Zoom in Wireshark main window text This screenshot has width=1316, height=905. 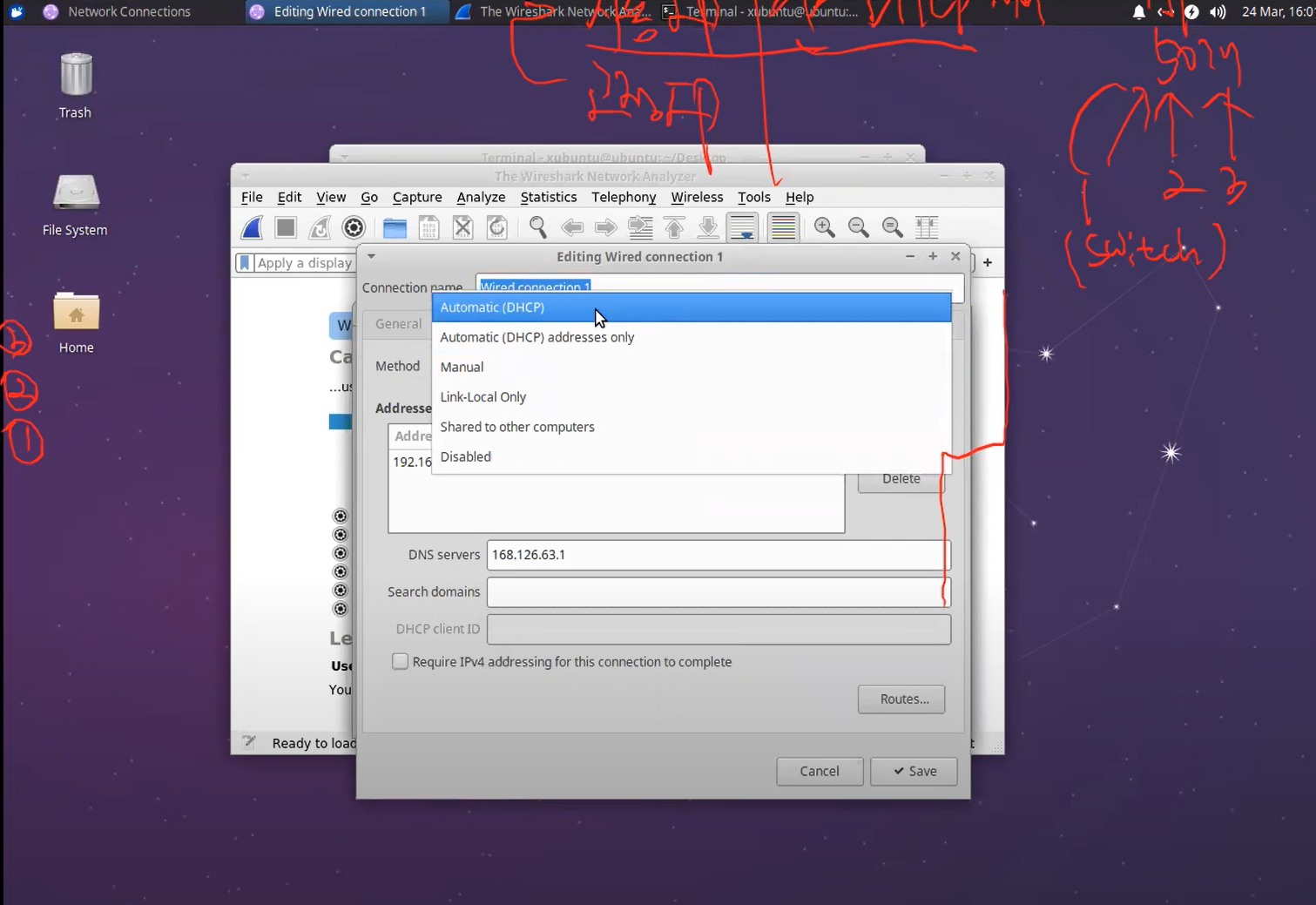(824, 227)
